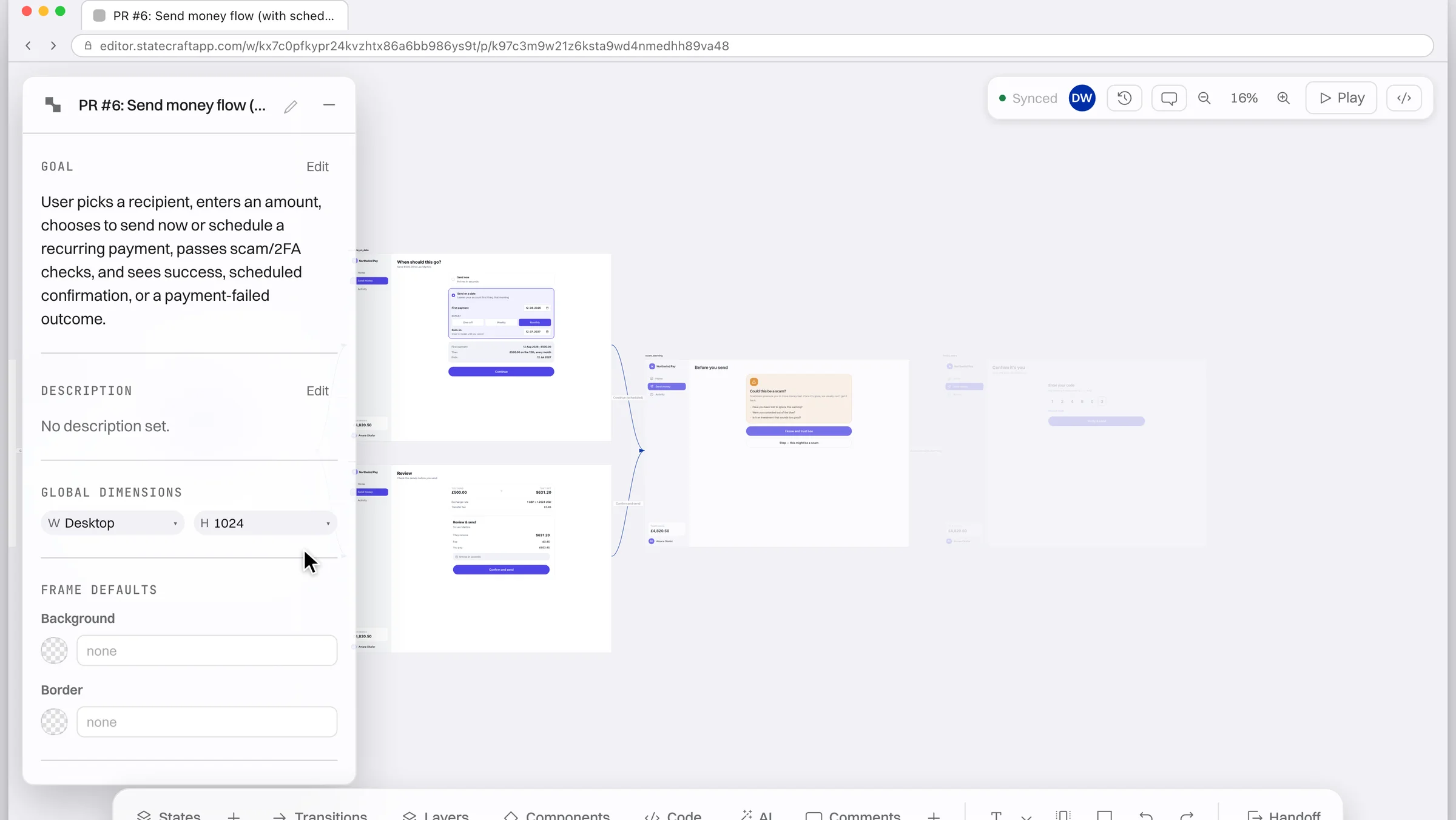
Task: Go back with browser back arrow
Action: (28, 45)
